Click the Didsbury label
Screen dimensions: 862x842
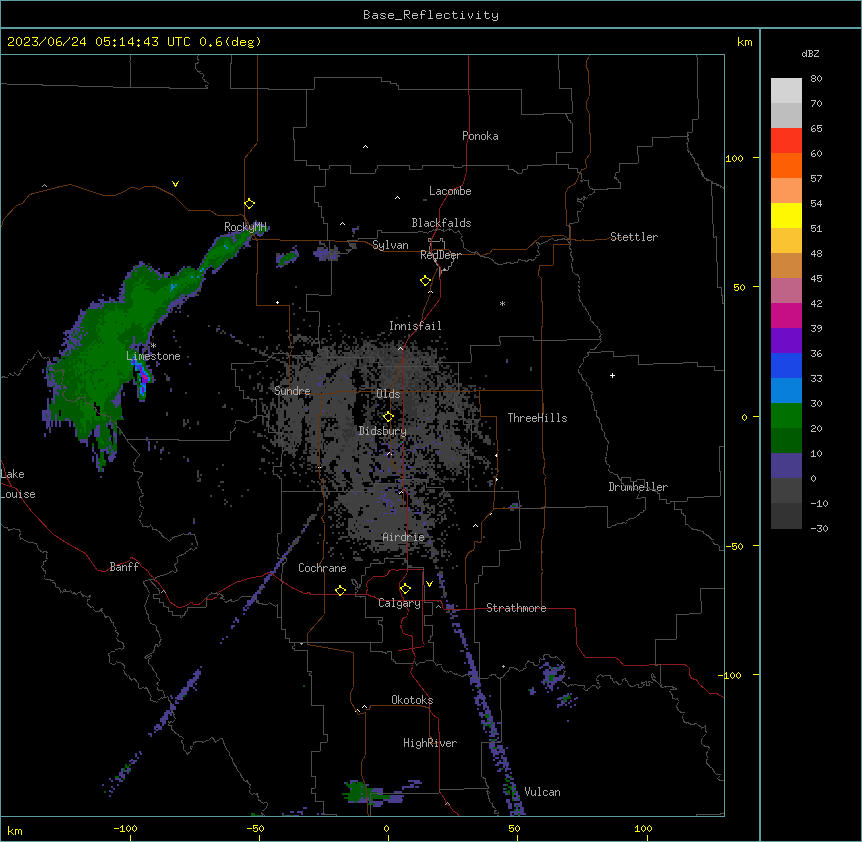click(x=383, y=431)
